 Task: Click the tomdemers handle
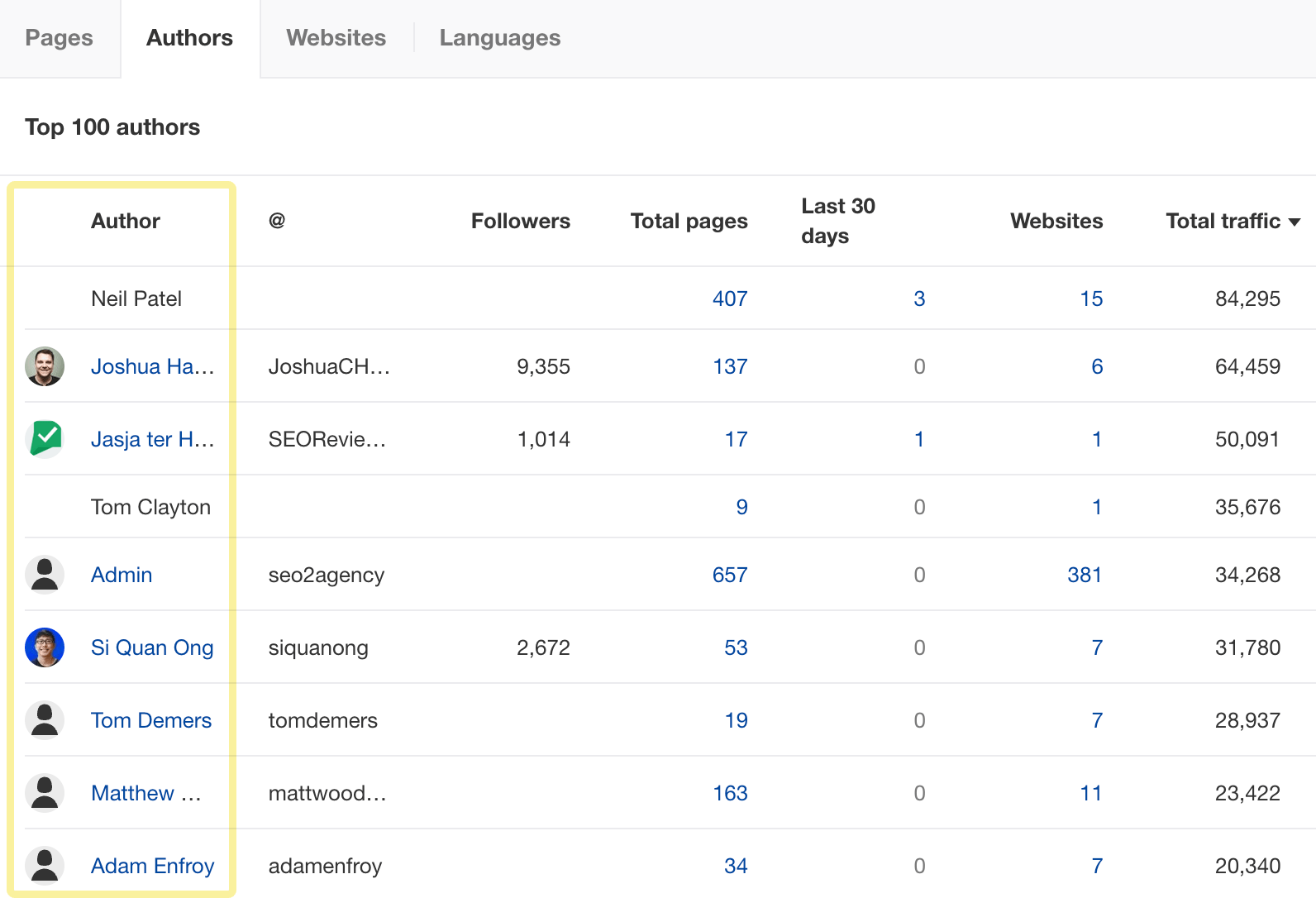(x=323, y=720)
